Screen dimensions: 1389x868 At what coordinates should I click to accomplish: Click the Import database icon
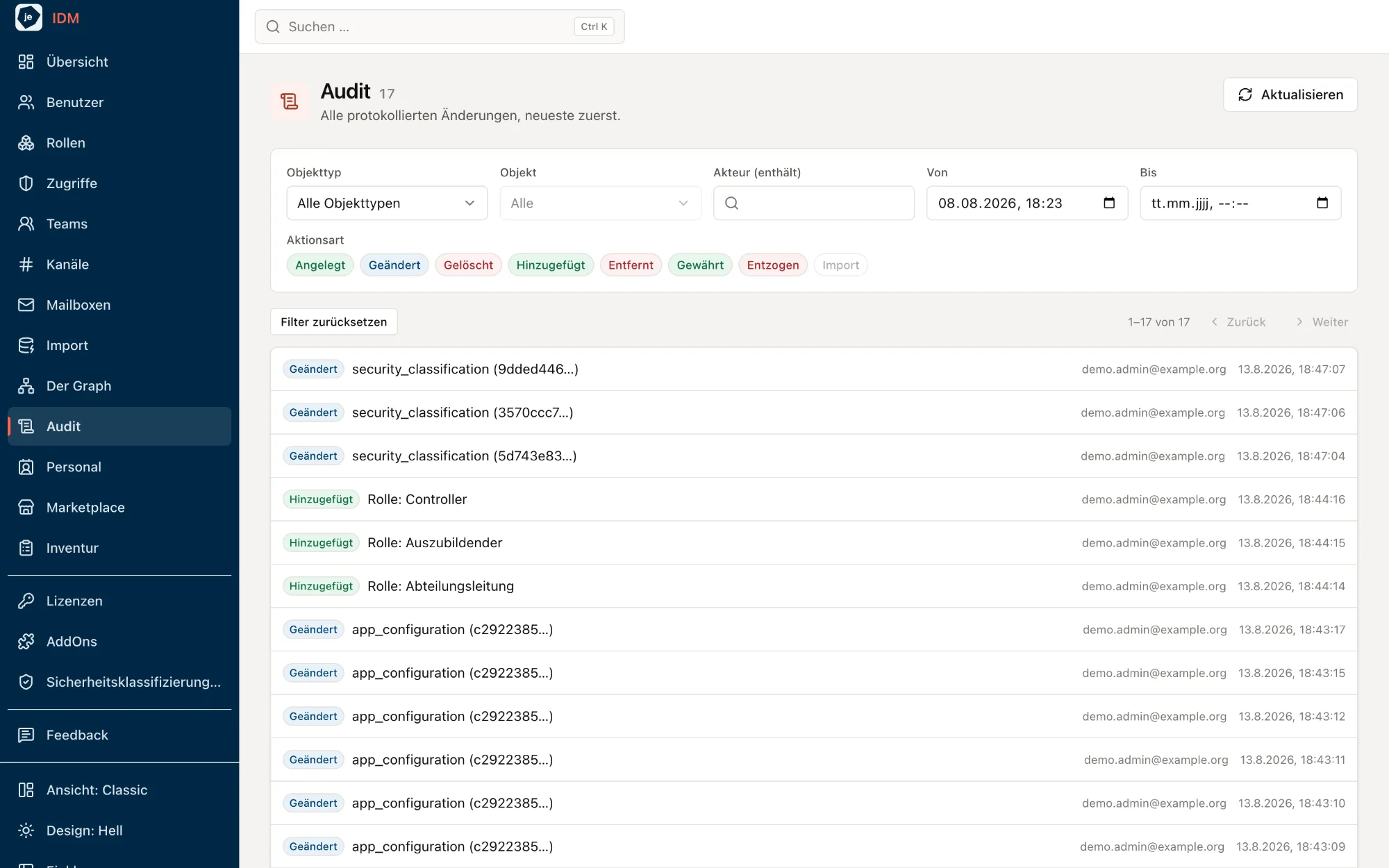click(26, 345)
